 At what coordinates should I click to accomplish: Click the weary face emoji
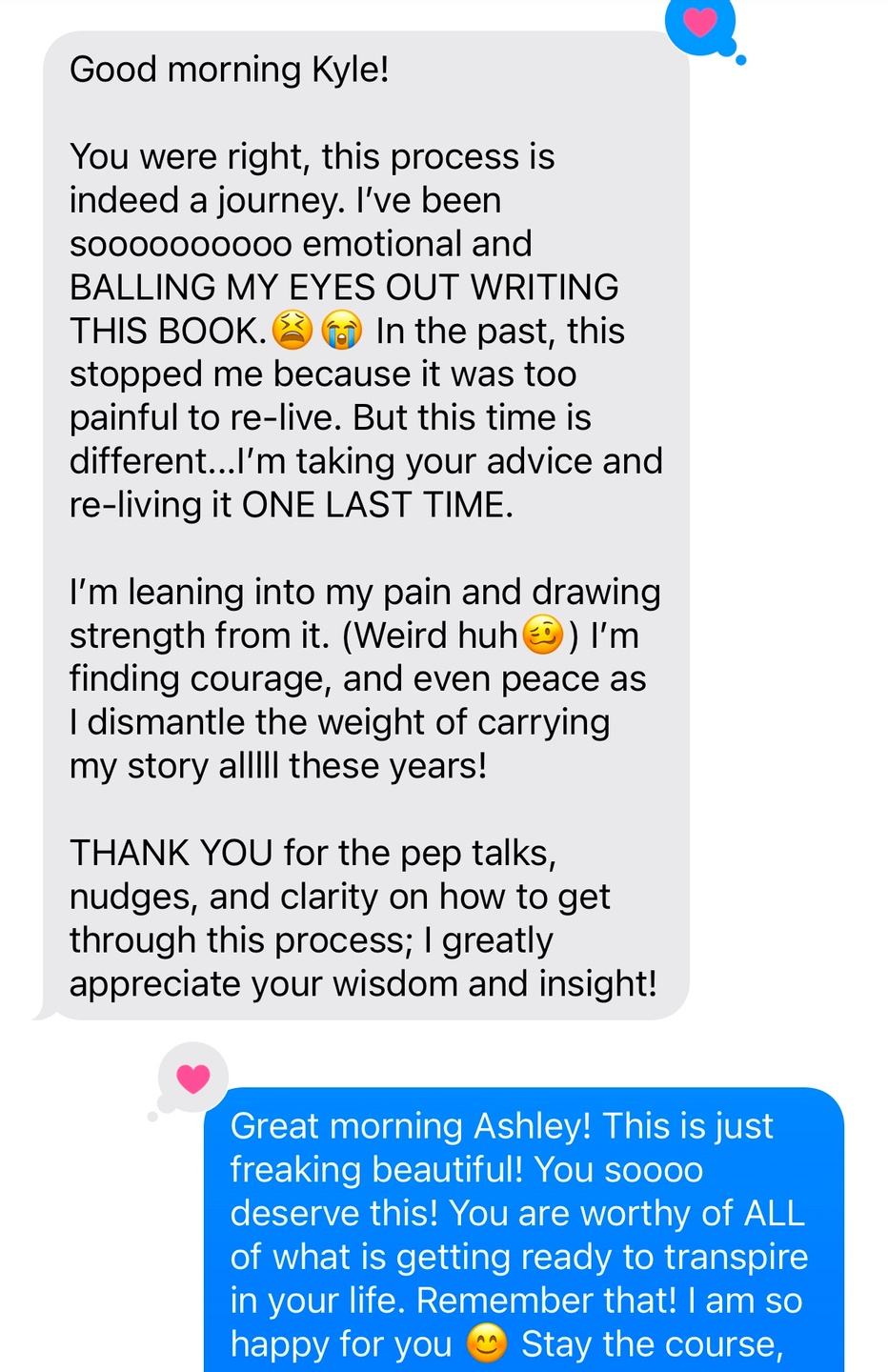(293, 331)
